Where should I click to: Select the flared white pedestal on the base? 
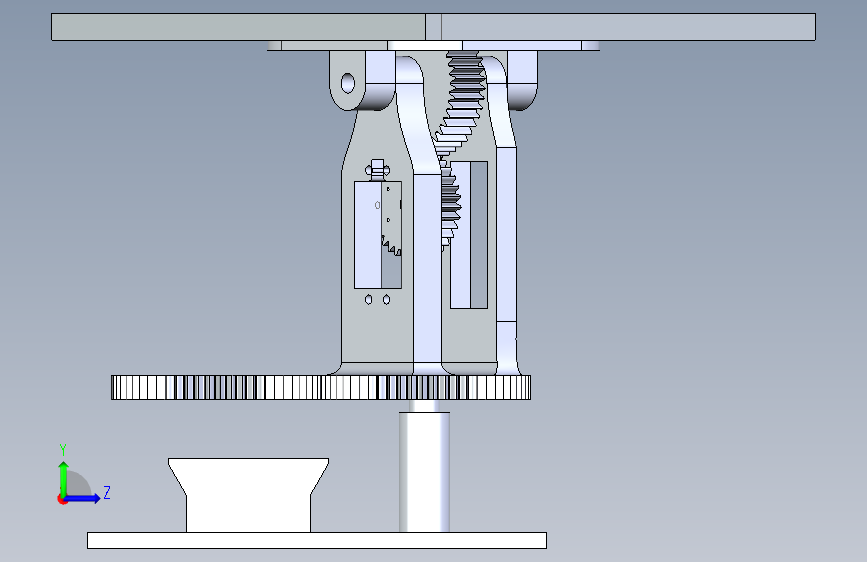(248, 495)
